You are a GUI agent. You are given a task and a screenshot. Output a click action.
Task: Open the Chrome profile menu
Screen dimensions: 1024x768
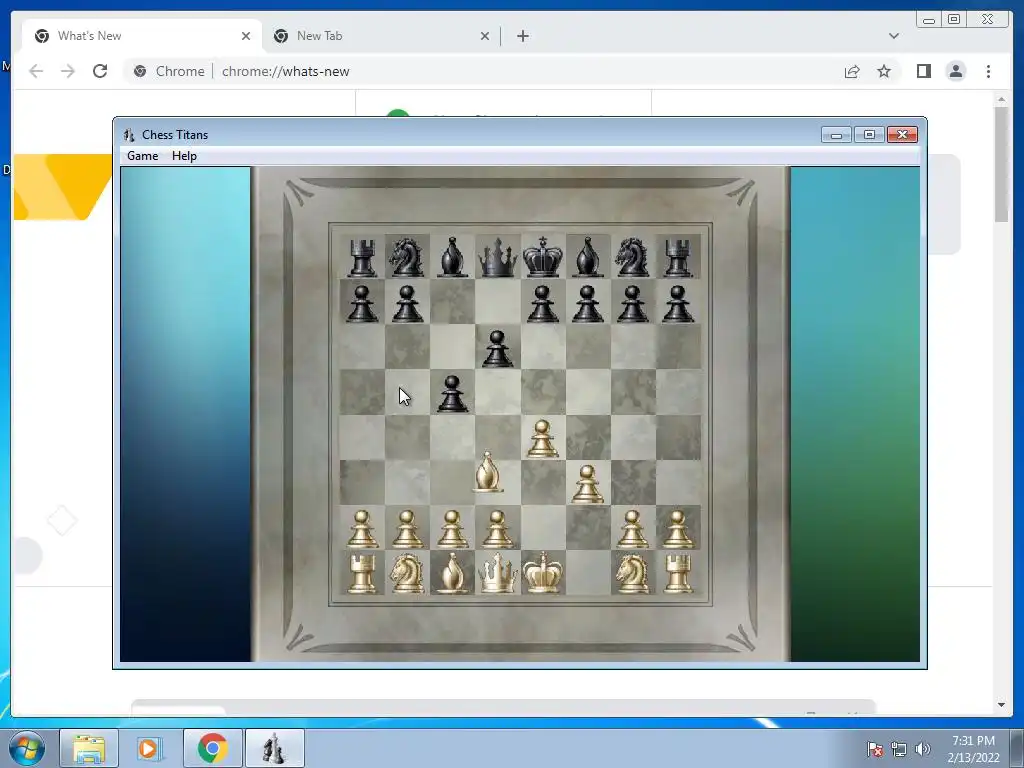(955, 71)
